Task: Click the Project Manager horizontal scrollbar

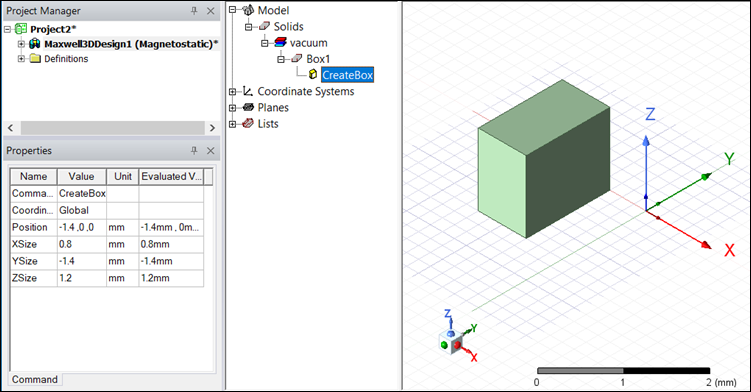Action: pos(112,128)
